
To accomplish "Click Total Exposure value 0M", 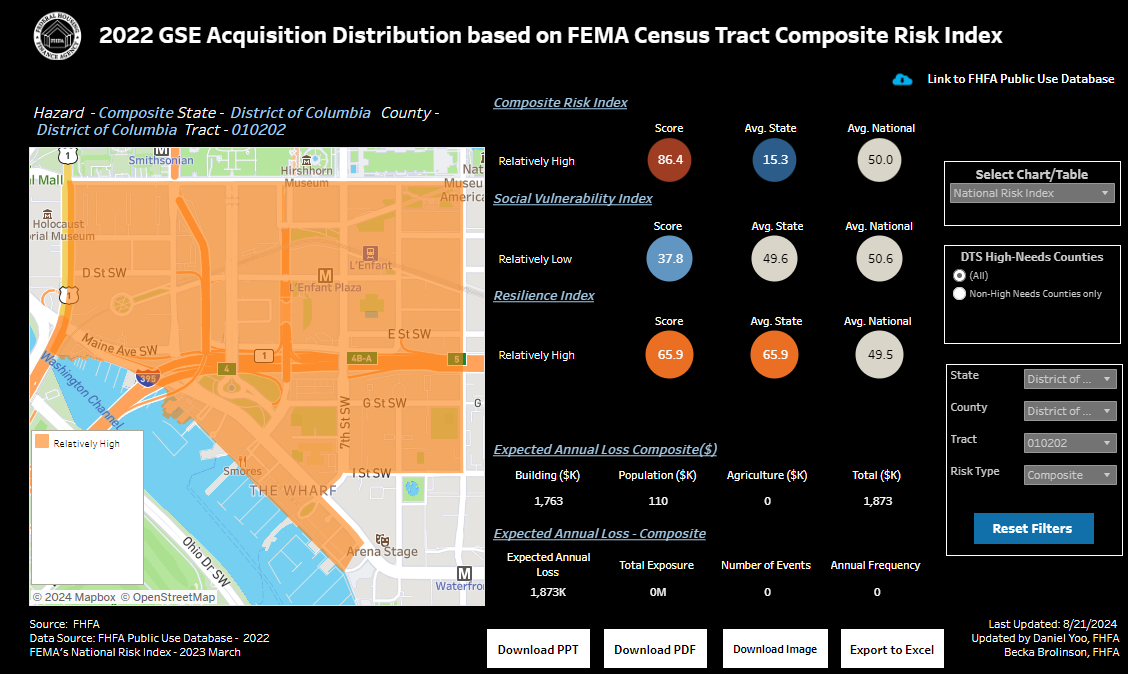I will click(658, 592).
